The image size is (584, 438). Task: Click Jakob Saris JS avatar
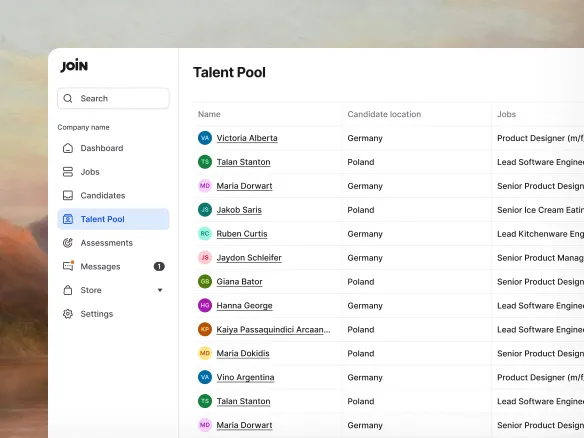205,210
